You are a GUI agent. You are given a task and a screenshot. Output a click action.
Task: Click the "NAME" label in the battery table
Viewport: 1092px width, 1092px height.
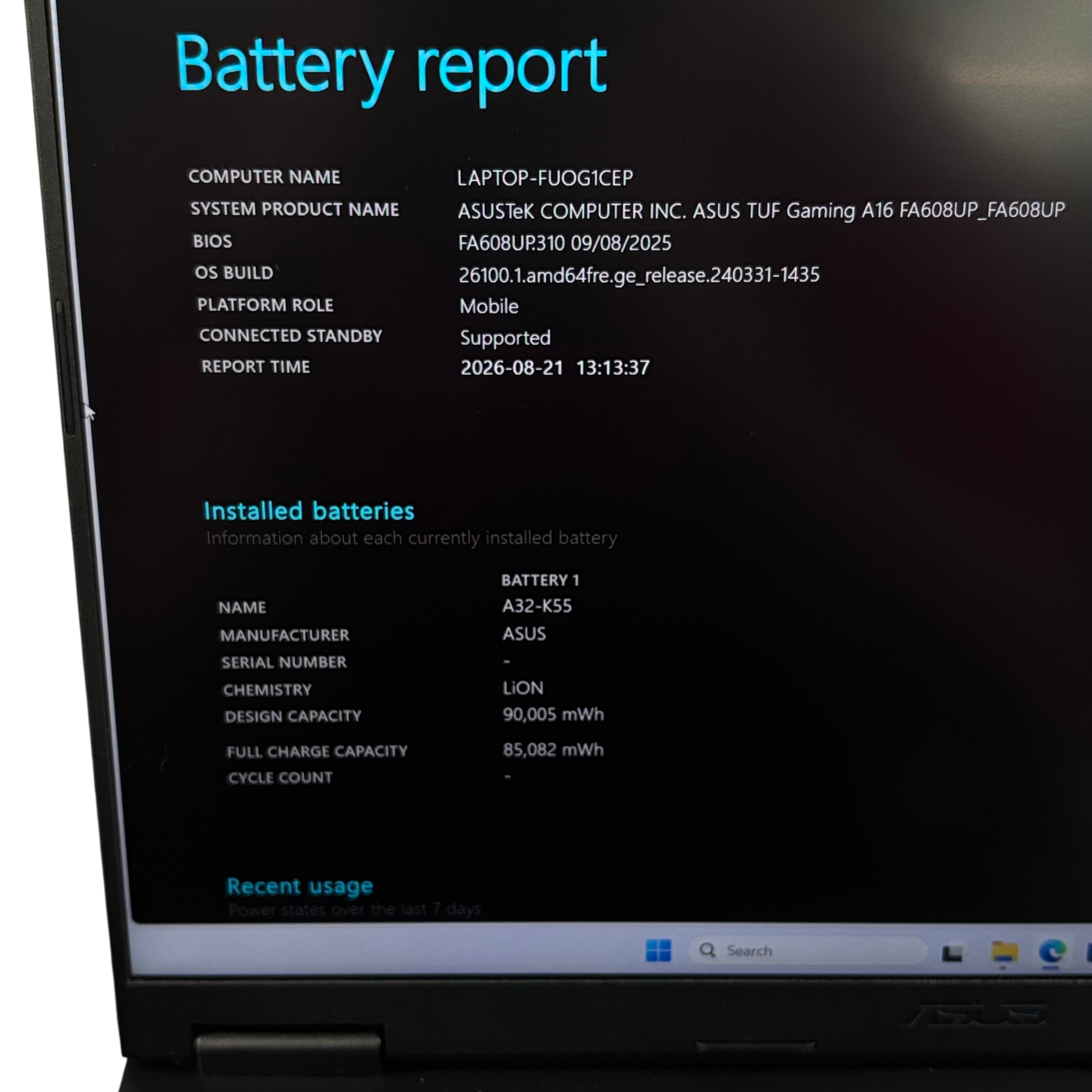(242, 608)
